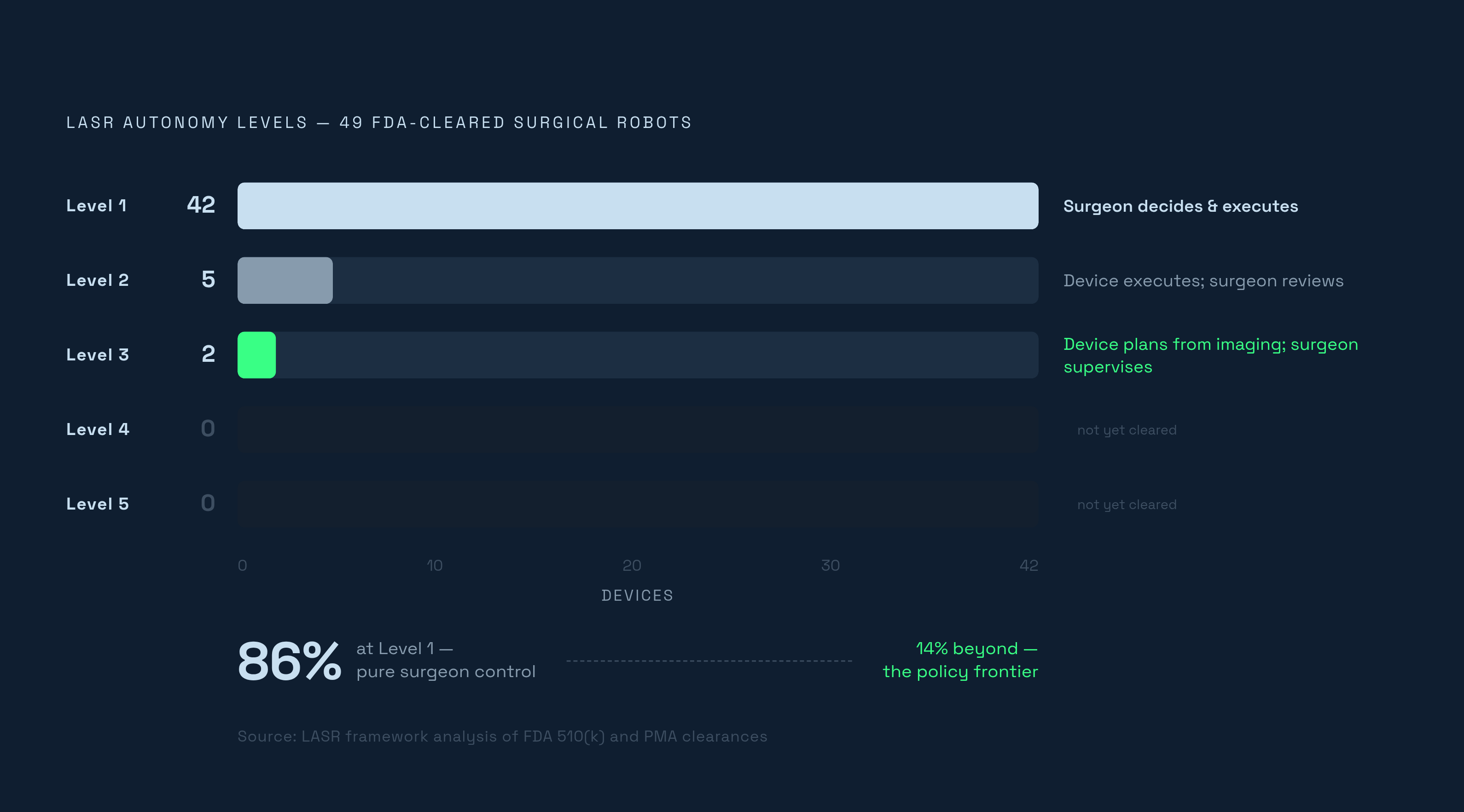This screenshot has width=1464, height=812.
Task: Click the gray Level 2 bar
Action: coord(285,280)
